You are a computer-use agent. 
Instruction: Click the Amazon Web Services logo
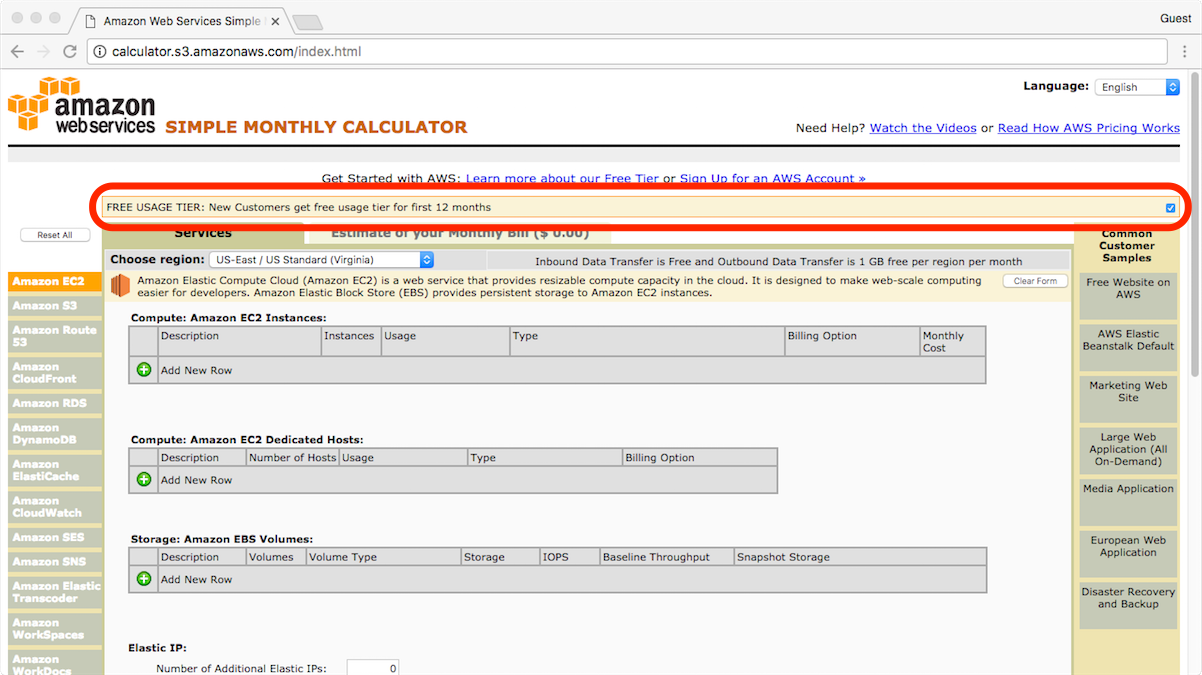(x=82, y=105)
